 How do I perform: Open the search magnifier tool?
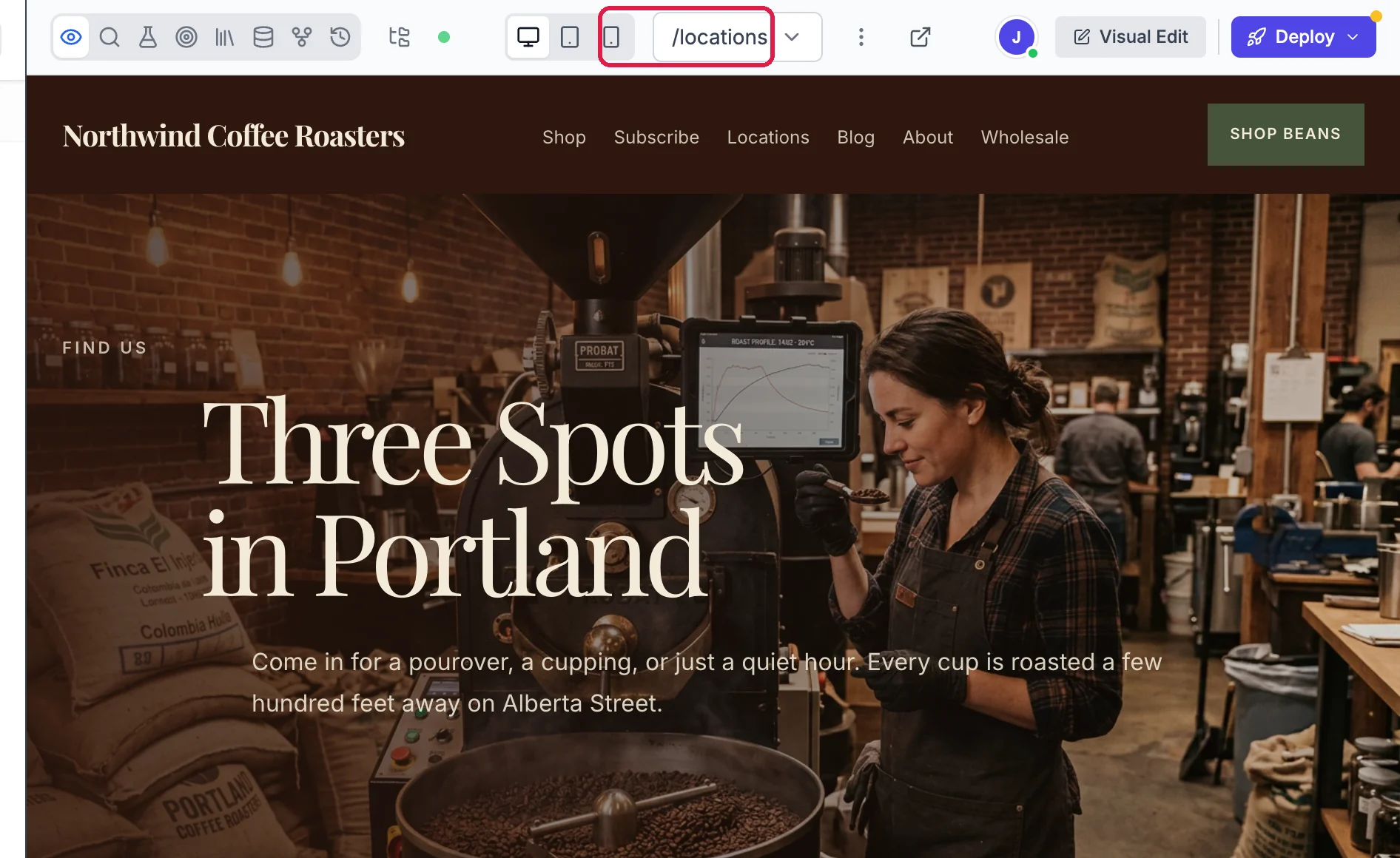pyautogui.click(x=110, y=37)
